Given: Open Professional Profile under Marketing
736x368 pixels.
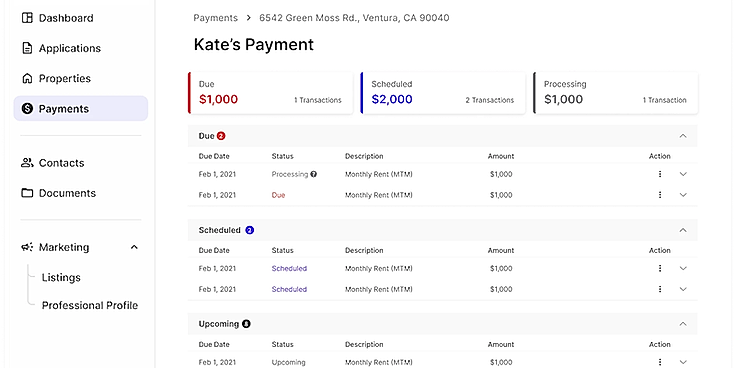Looking at the screenshot, I should point(90,306).
